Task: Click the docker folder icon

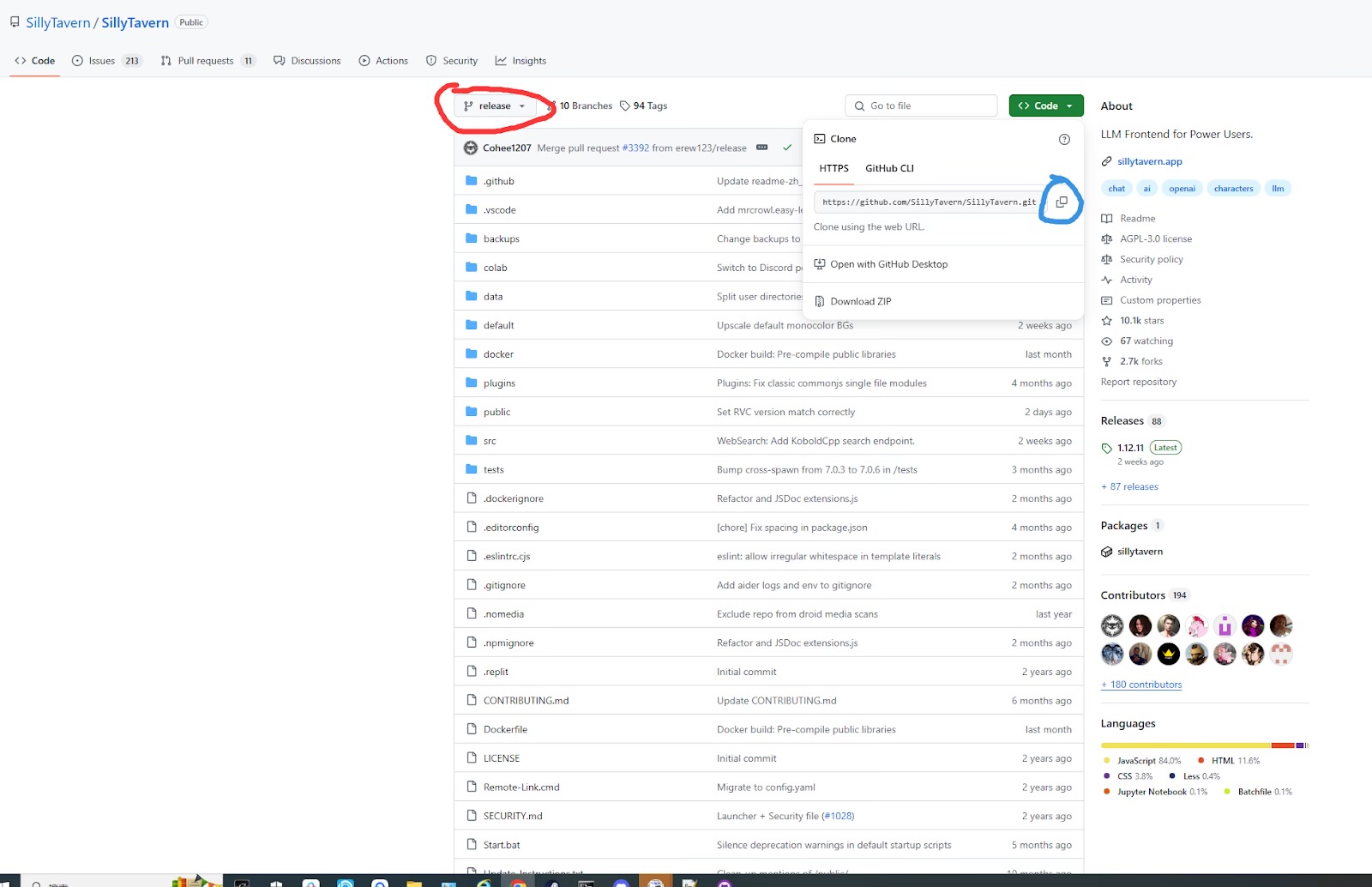Action: [x=471, y=353]
